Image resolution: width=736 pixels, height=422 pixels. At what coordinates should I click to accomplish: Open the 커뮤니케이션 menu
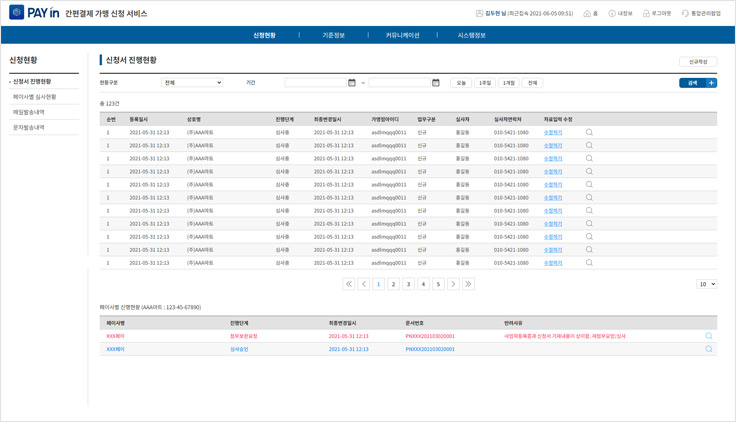tap(402, 35)
